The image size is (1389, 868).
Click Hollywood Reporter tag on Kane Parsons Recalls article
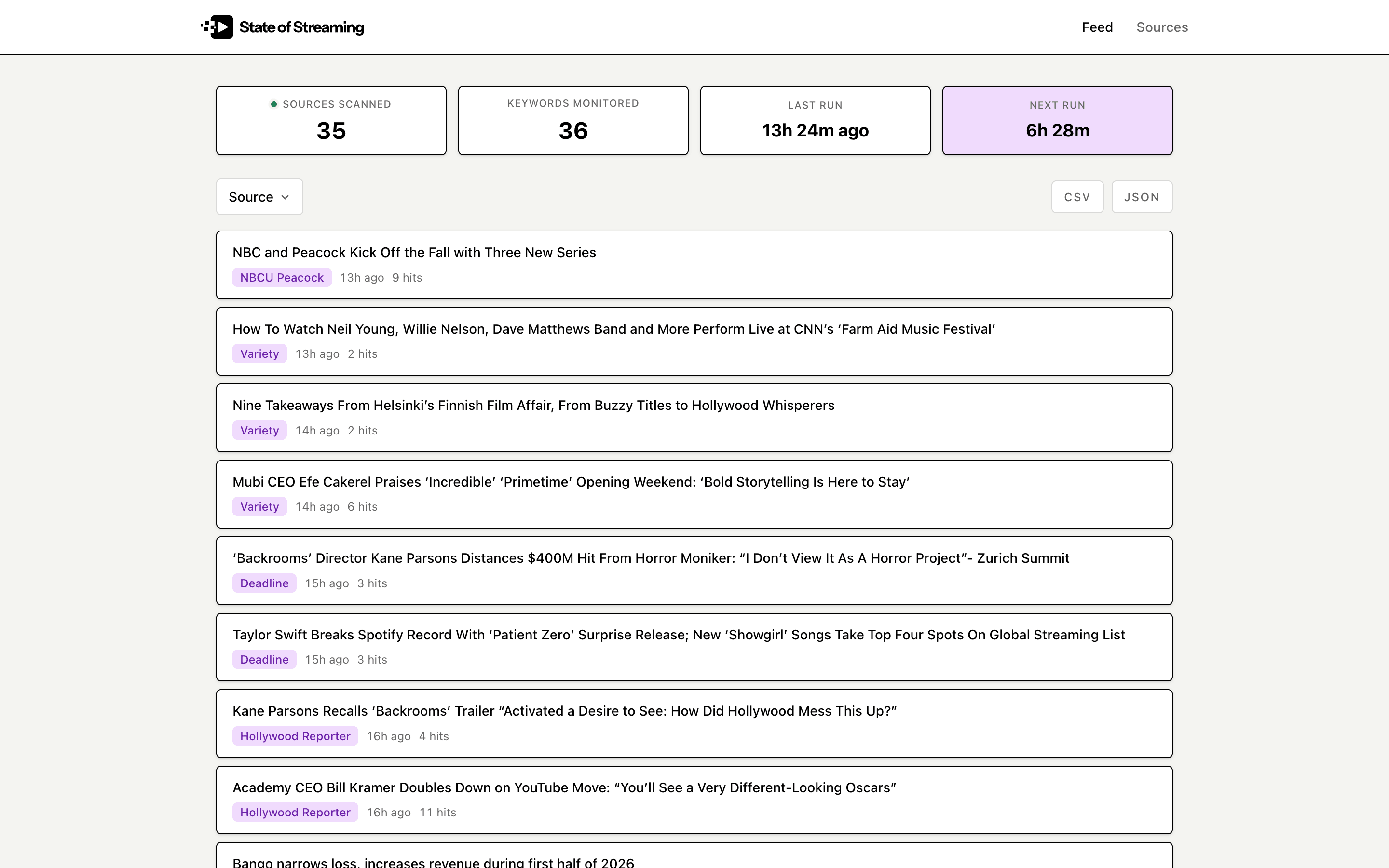tap(295, 736)
